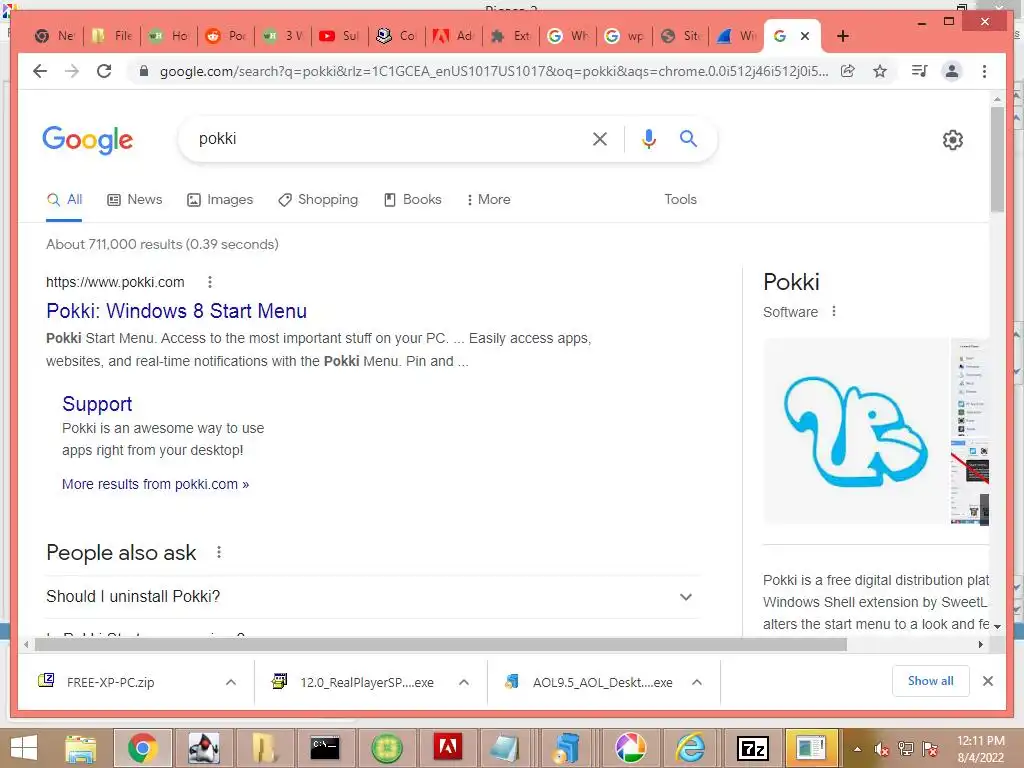The image size is (1024, 768).
Task: Select the Books search tab
Action: 413,200
